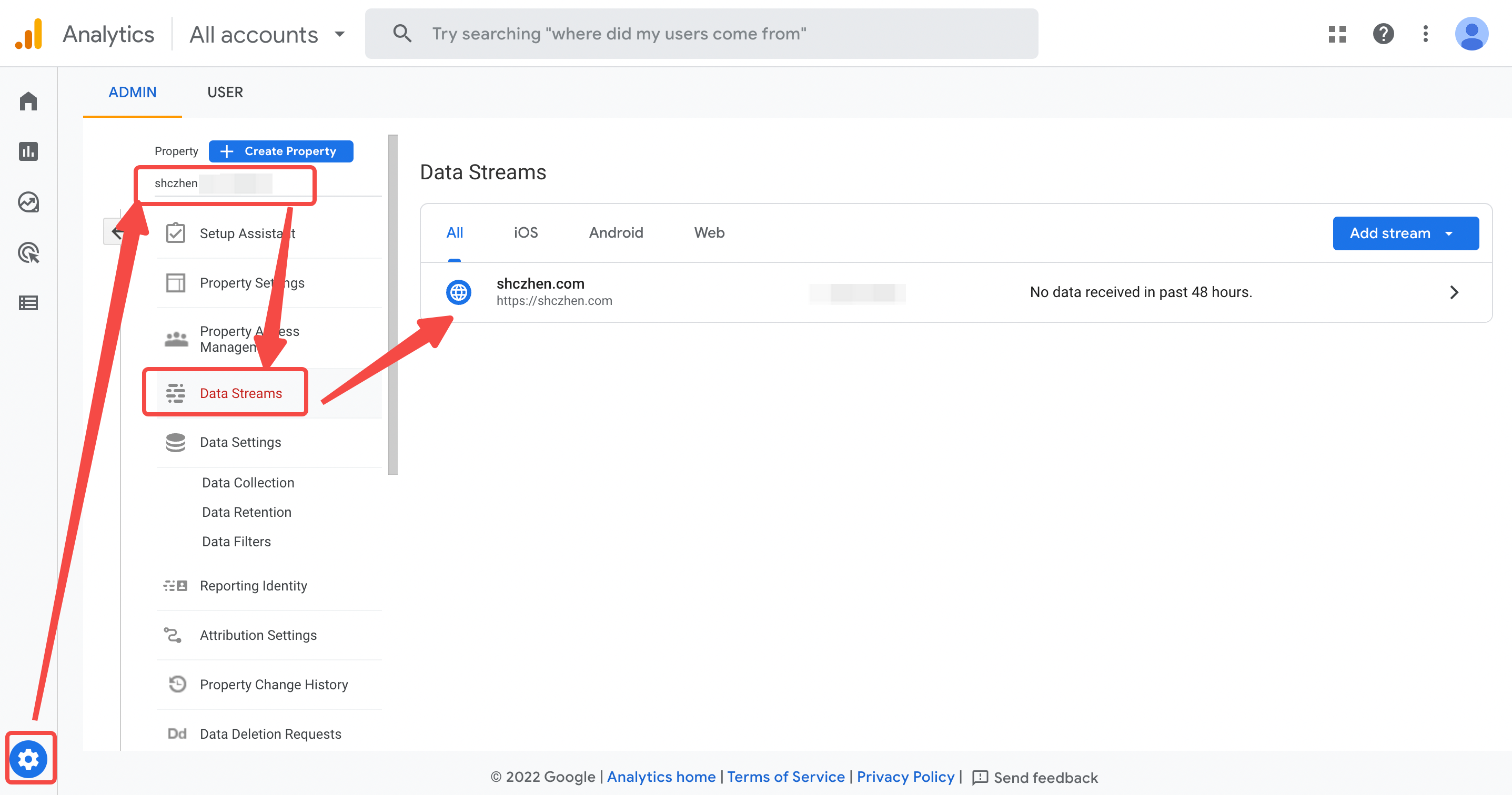Click the globe icon next to shczhen.com
Viewport: 1512px width, 795px height.
(459, 292)
